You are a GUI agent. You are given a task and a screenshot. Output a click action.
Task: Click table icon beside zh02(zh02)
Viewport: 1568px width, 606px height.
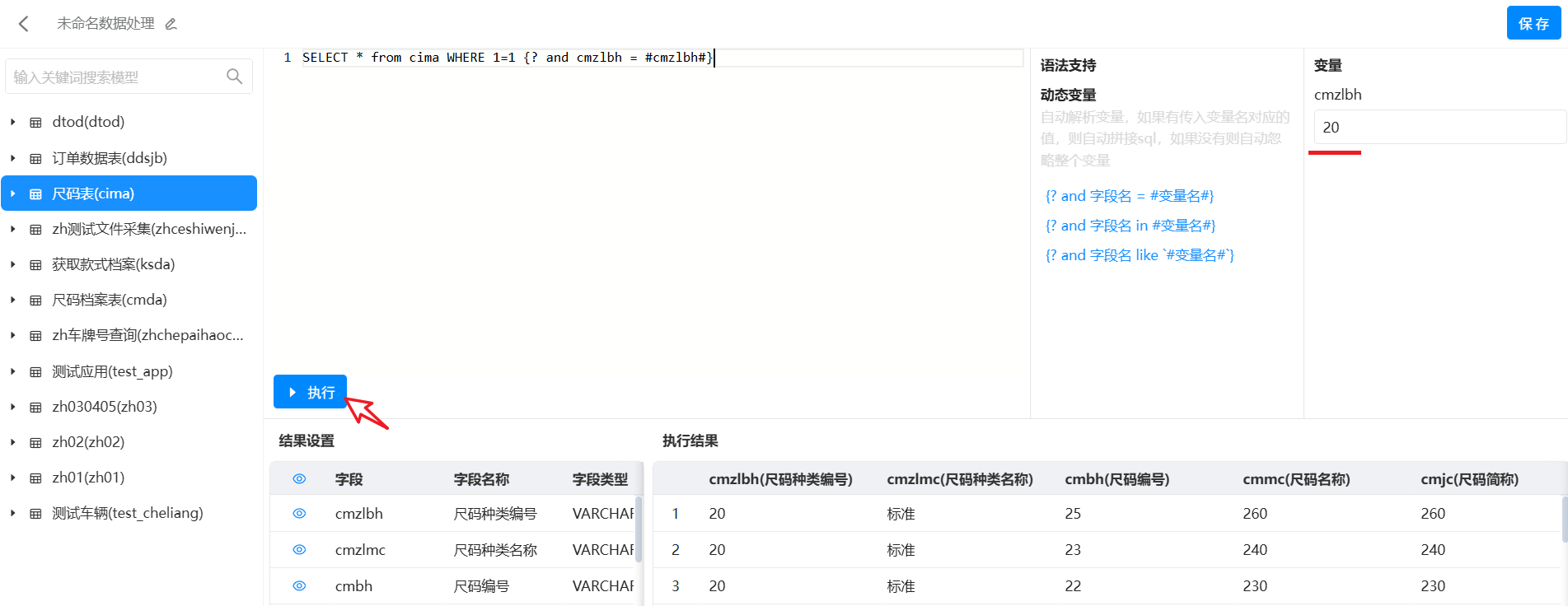(x=35, y=443)
